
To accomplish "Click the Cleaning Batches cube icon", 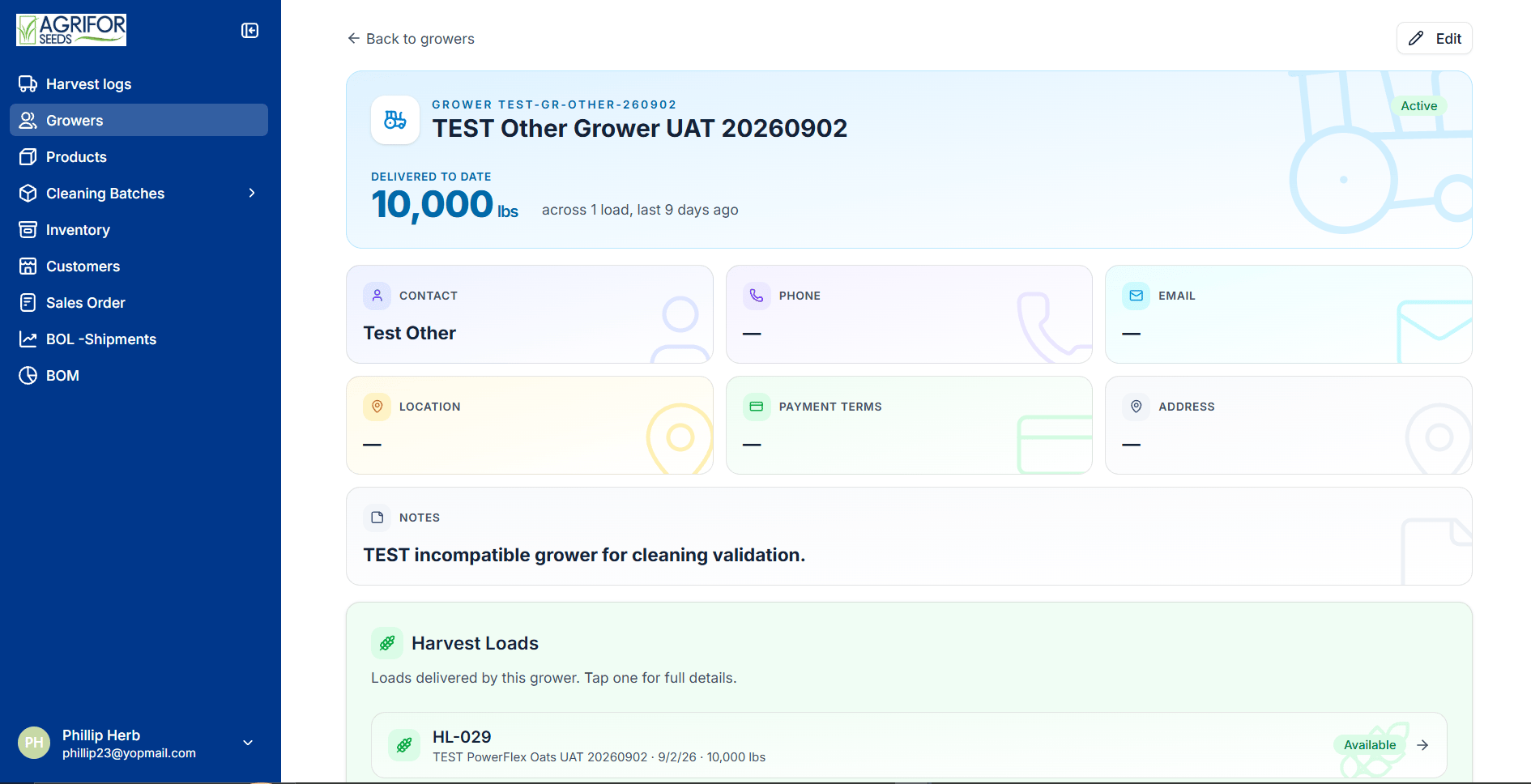I will coord(28,194).
